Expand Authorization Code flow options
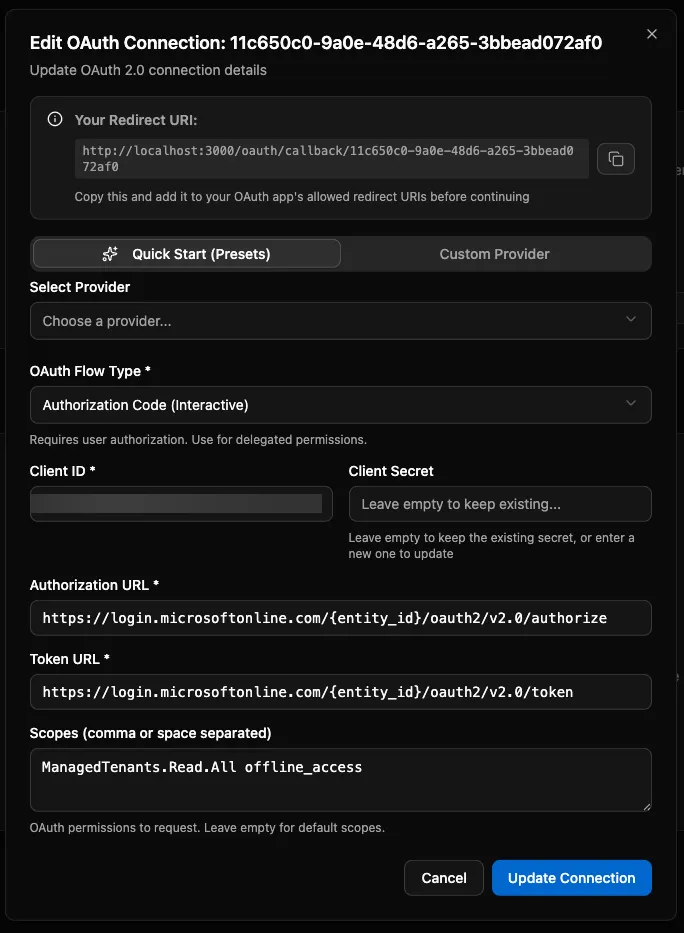Image resolution: width=684 pixels, height=933 pixels. pyautogui.click(x=341, y=404)
